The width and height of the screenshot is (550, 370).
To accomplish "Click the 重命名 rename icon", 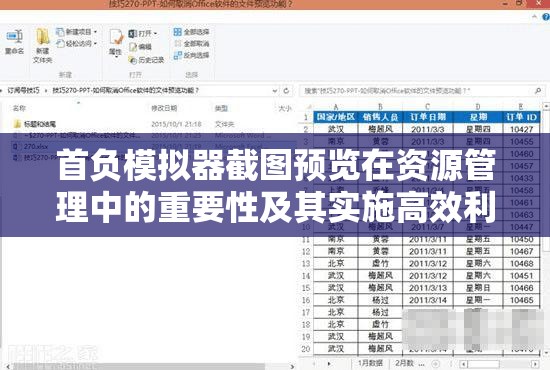I will coord(14,36).
